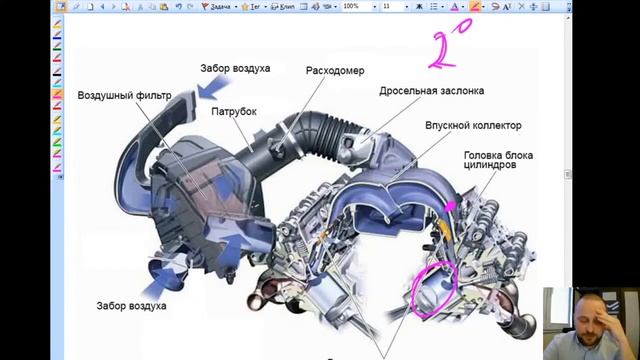Click the delete X icon

click(522, 7)
